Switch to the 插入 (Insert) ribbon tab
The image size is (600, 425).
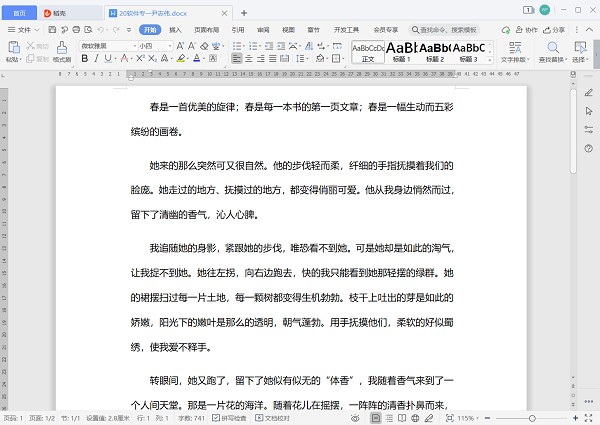pyautogui.click(x=175, y=30)
